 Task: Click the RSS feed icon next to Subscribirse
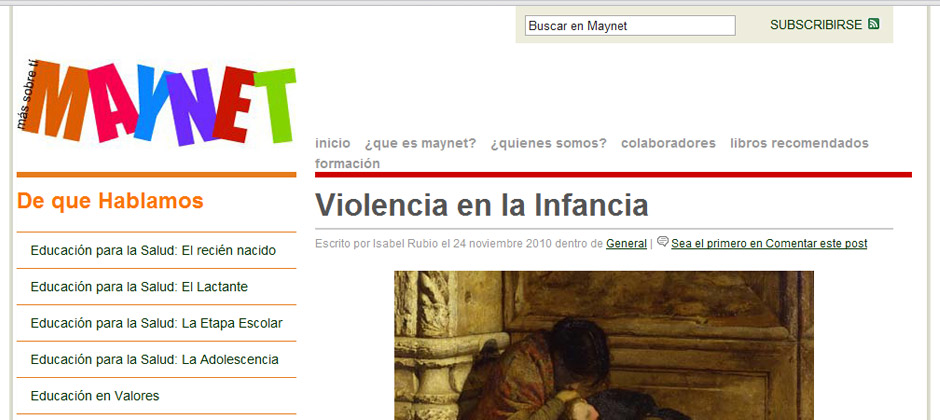(873, 25)
